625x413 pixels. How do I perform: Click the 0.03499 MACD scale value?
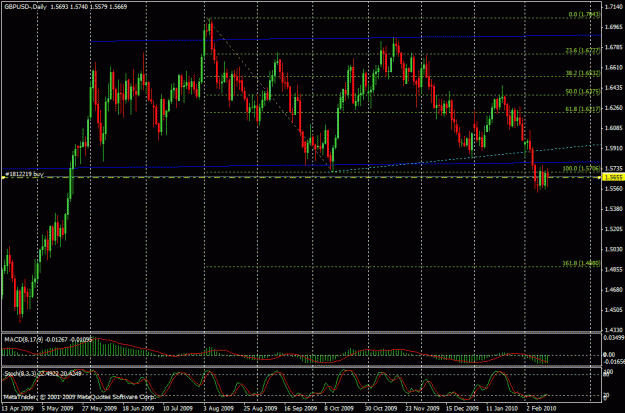(614, 338)
